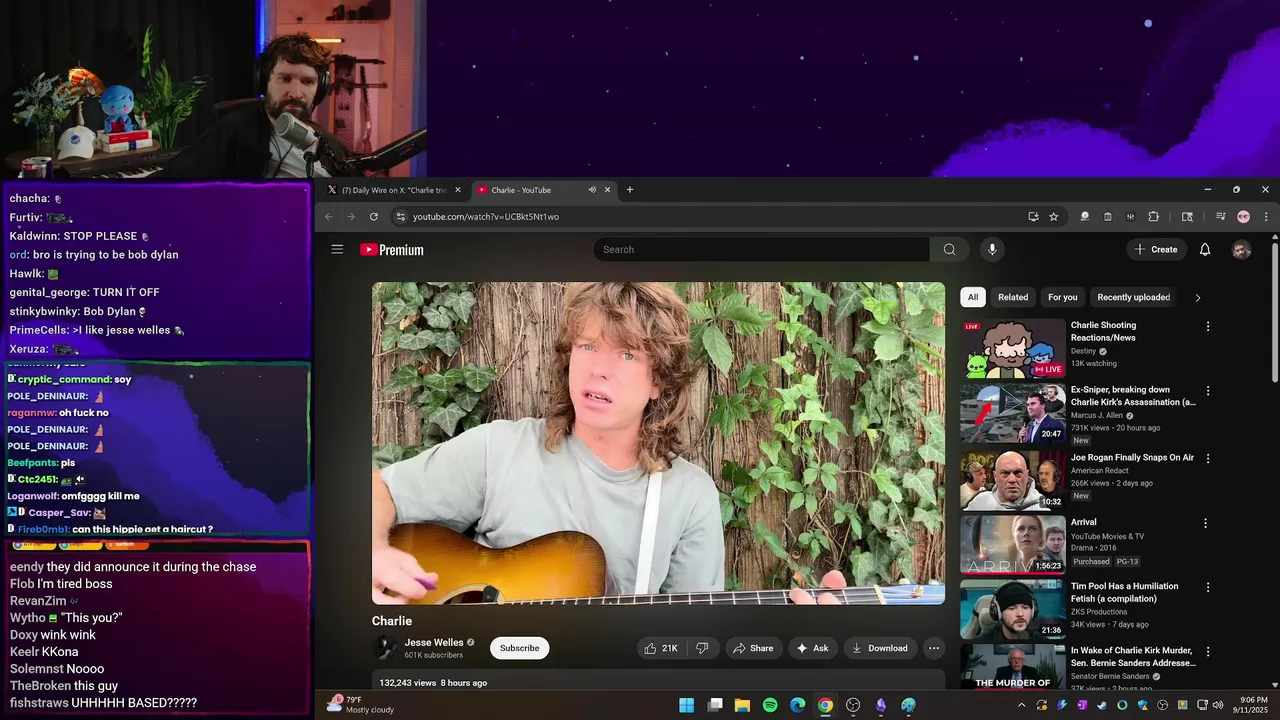Click install app icon in address bar
The width and height of the screenshot is (1280, 720).
[1033, 217]
